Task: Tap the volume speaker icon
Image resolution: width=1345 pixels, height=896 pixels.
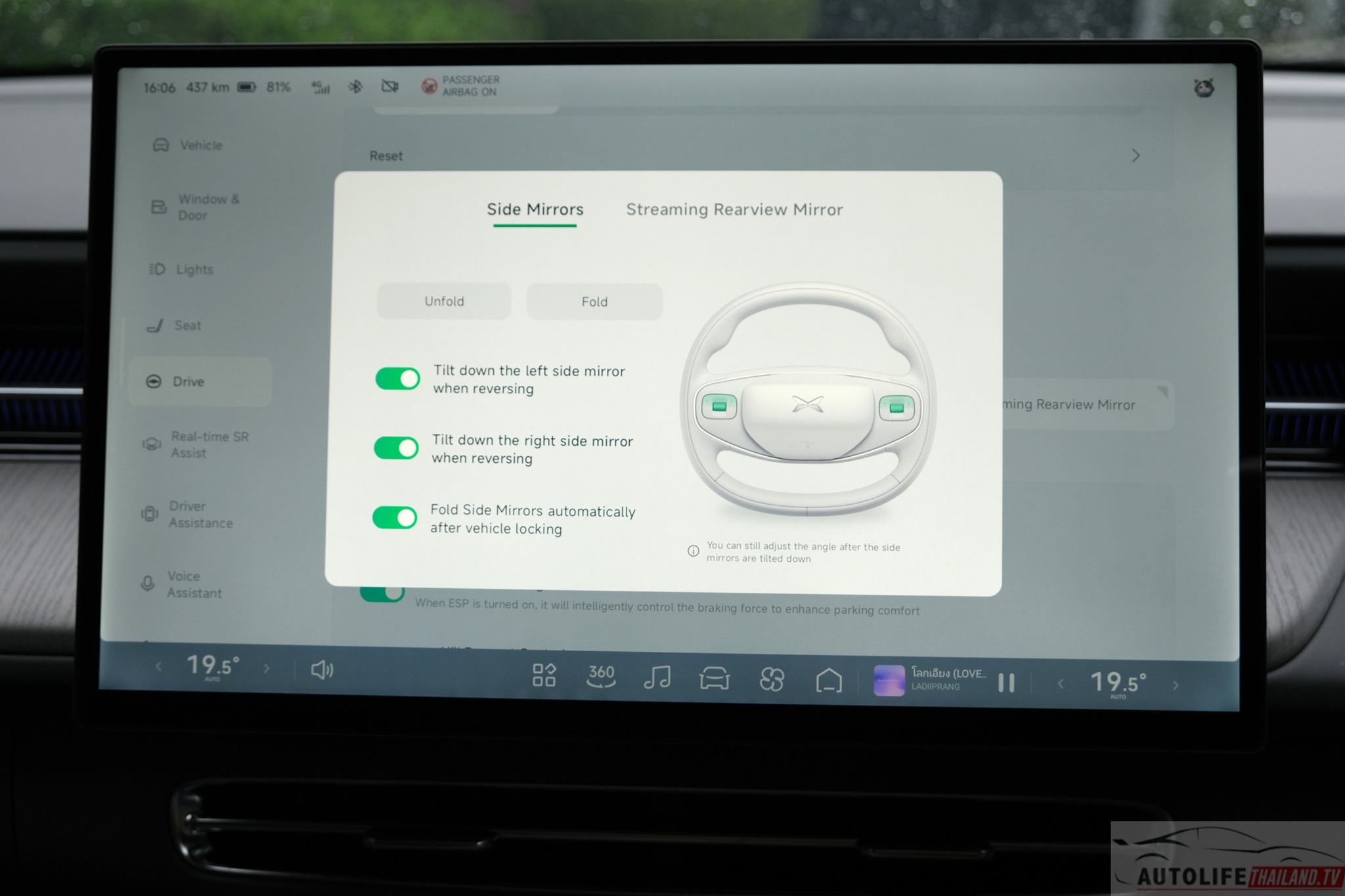Action: click(322, 670)
